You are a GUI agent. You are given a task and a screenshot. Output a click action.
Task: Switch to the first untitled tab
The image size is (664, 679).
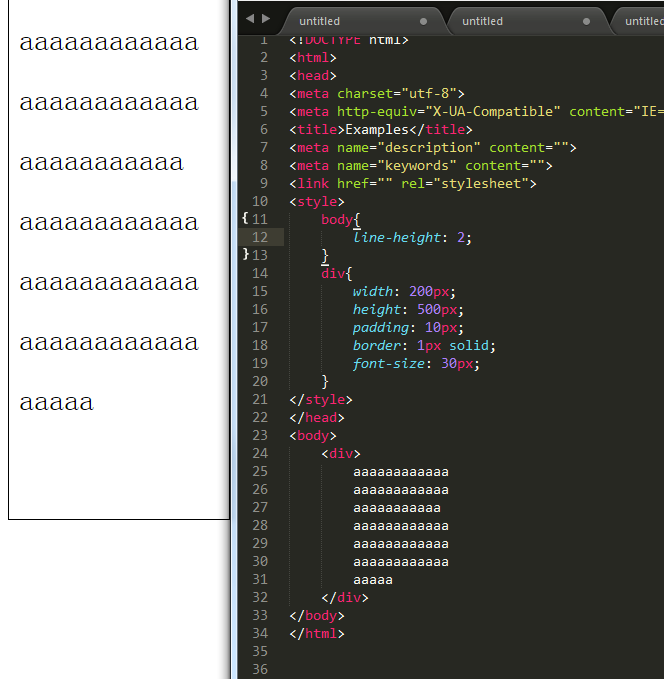tap(320, 21)
